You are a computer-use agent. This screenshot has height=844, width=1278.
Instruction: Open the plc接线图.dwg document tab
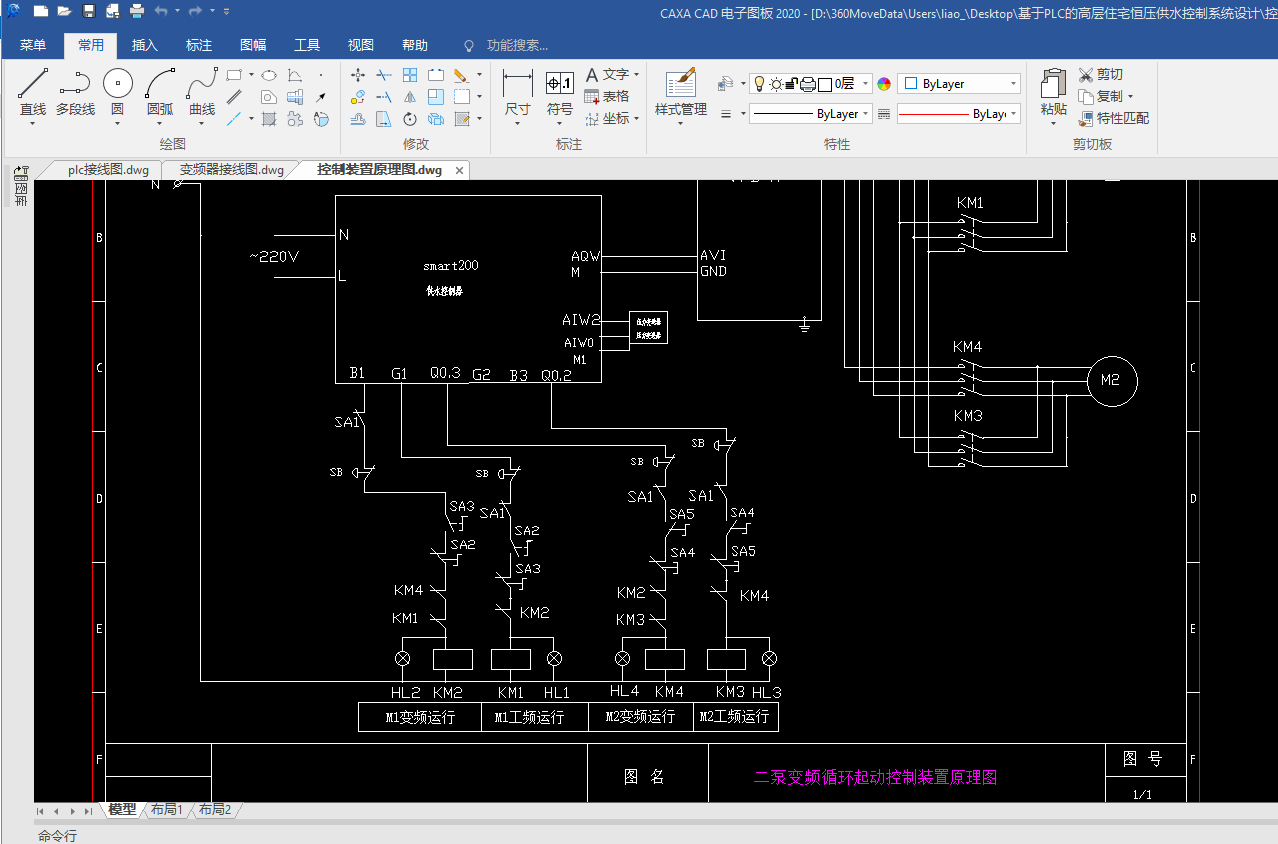coord(108,170)
